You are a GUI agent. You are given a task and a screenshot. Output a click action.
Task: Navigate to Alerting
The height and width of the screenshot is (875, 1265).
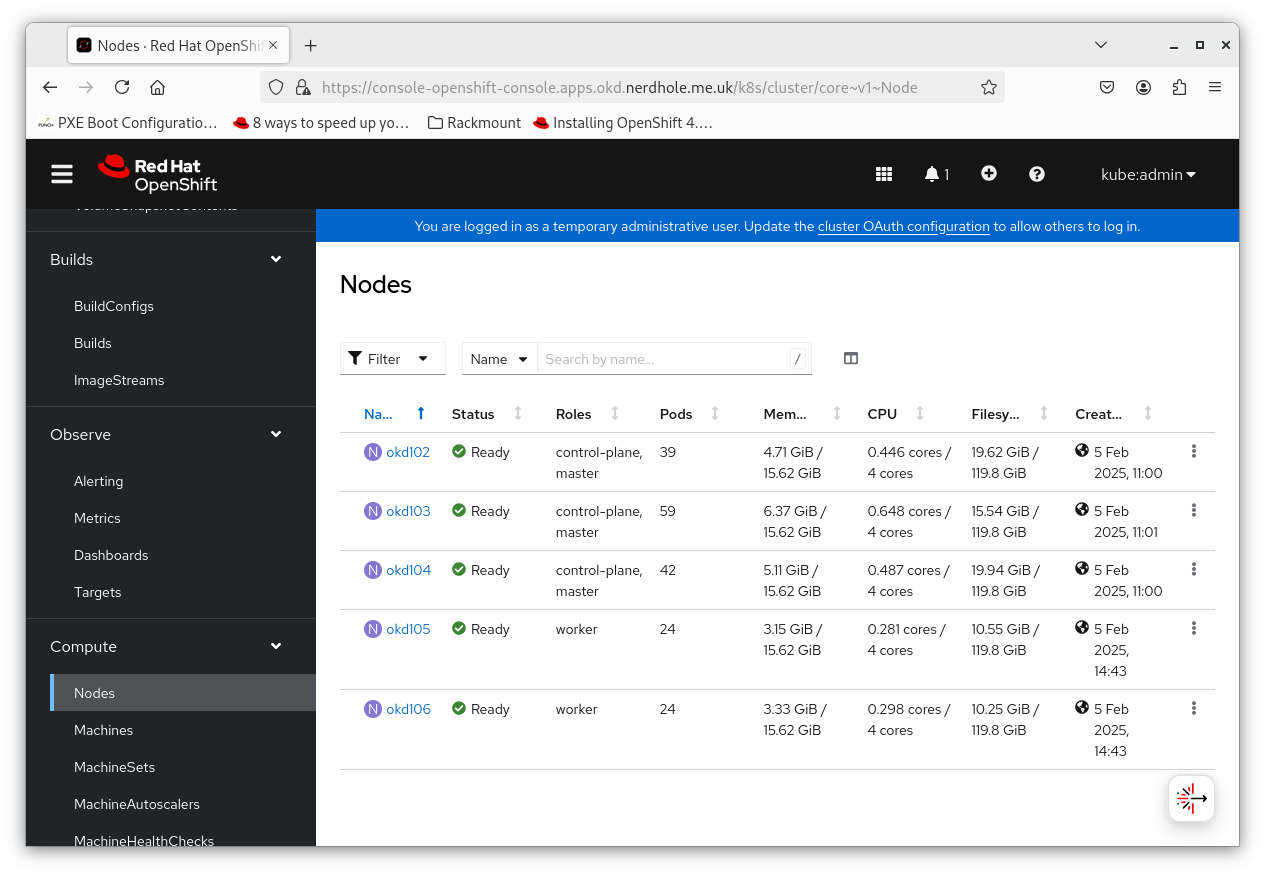[x=99, y=481]
